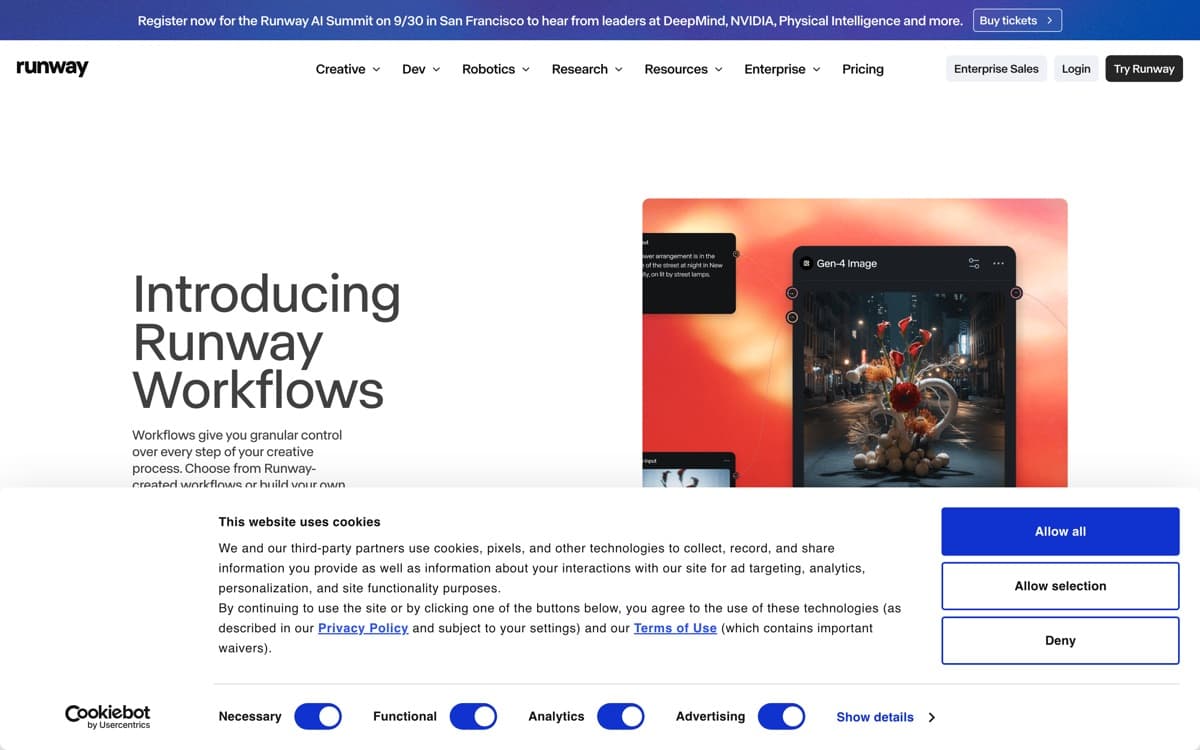Open the Research dropdown menu
This screenshot has height=750, width=1200.
tap(587, 69)
